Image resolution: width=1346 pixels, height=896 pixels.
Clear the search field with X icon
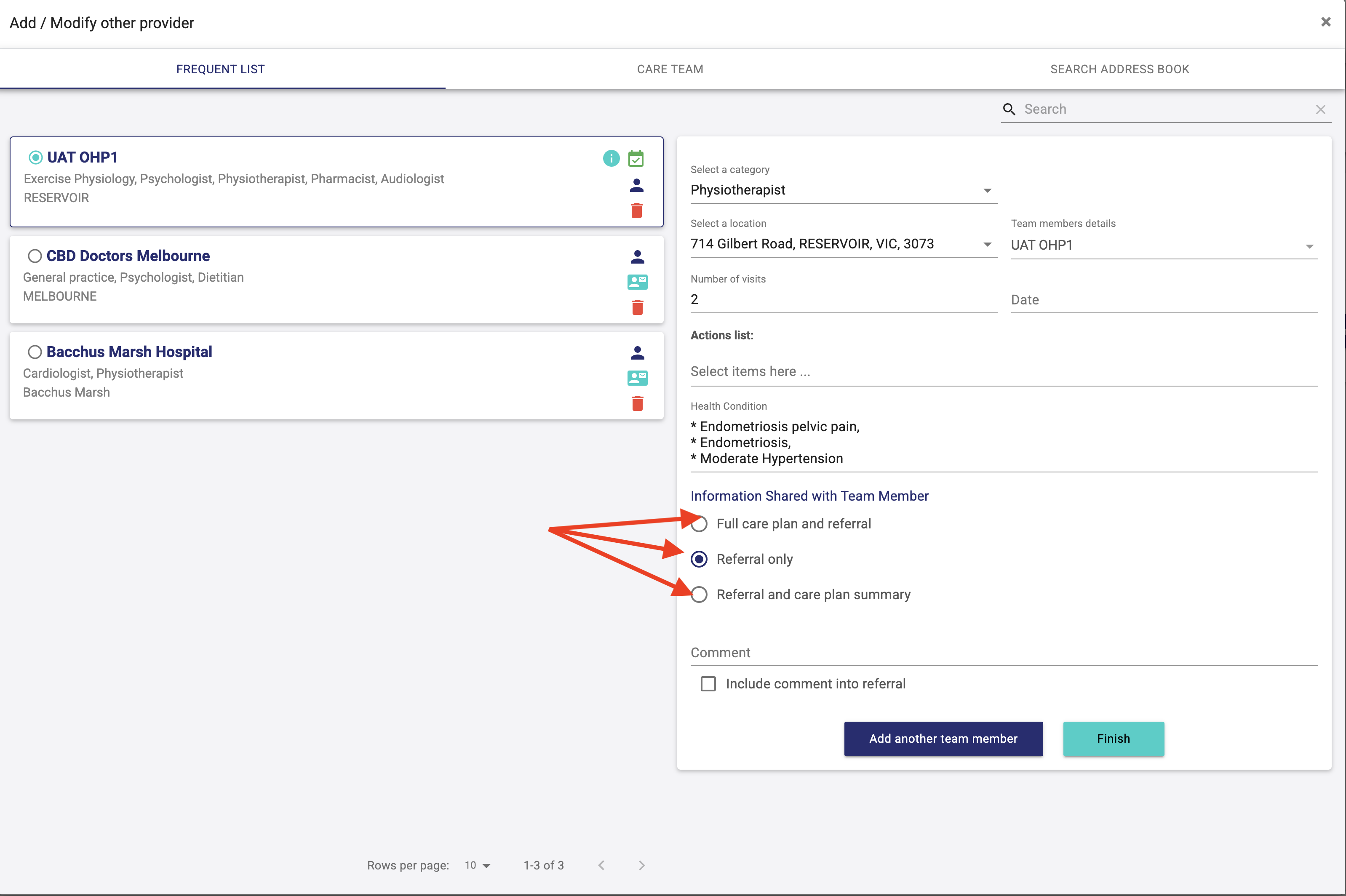tap(1320, 109)
